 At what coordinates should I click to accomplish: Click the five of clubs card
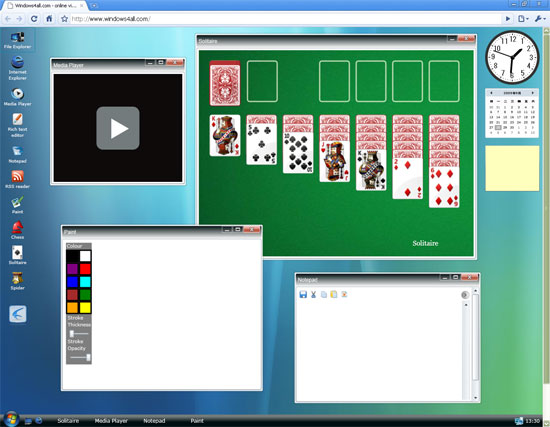261,144
